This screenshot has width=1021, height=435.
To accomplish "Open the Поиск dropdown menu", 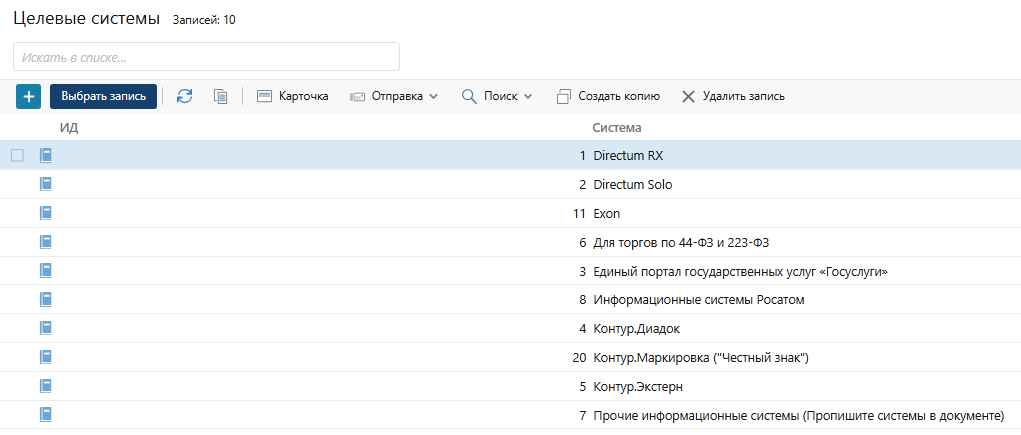I will (x=496, y=96).
